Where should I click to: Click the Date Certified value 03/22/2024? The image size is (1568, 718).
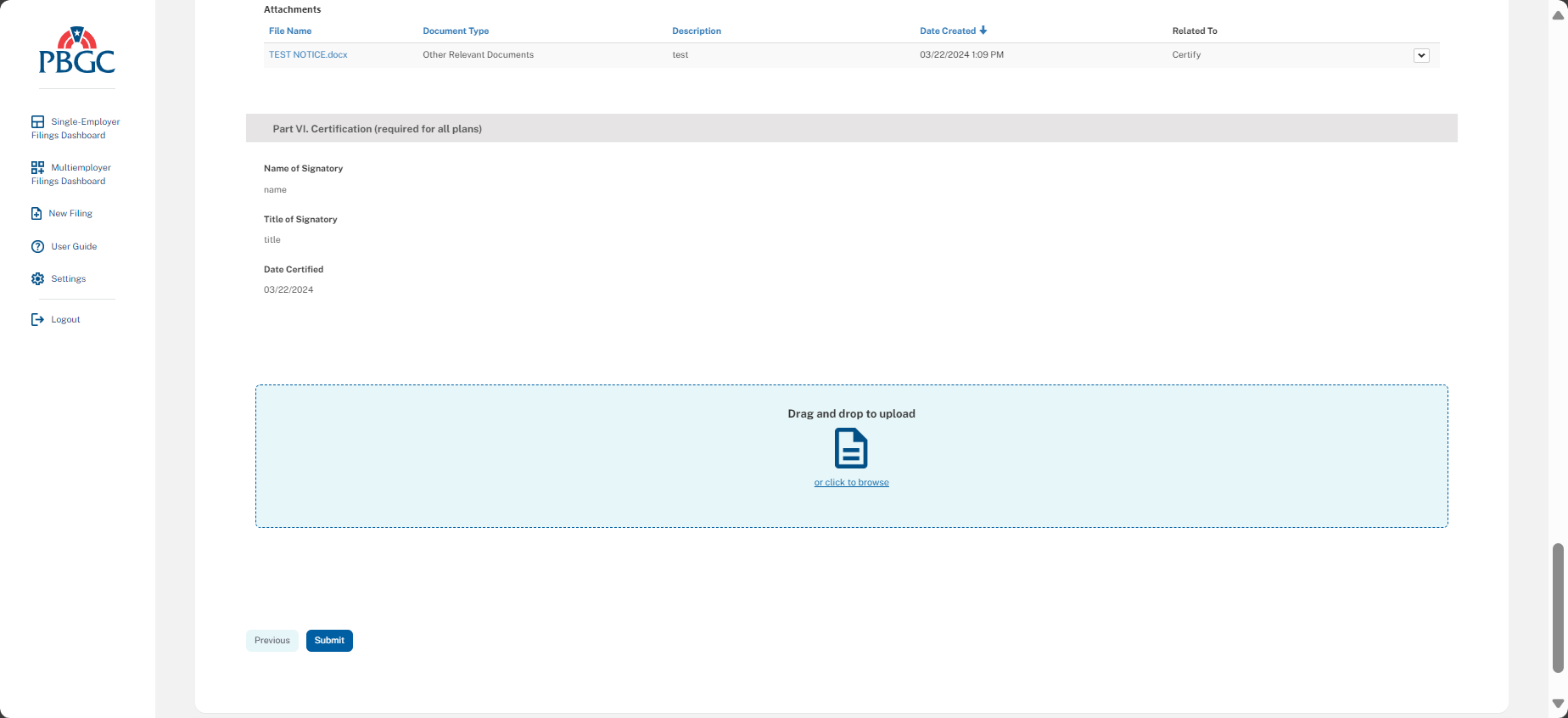point(288,290)
